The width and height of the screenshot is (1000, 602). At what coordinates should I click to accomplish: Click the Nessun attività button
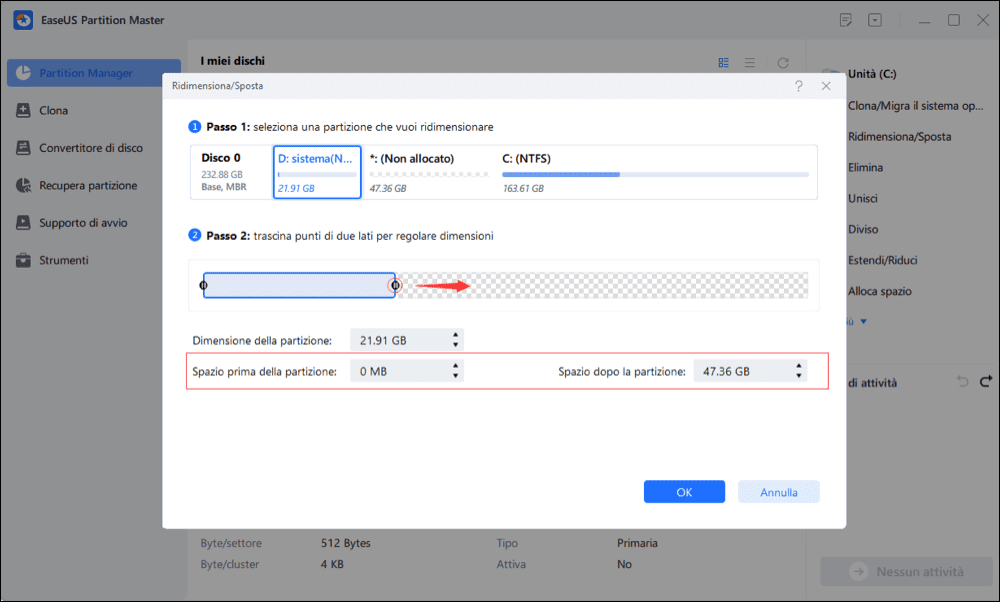point(906,571)
